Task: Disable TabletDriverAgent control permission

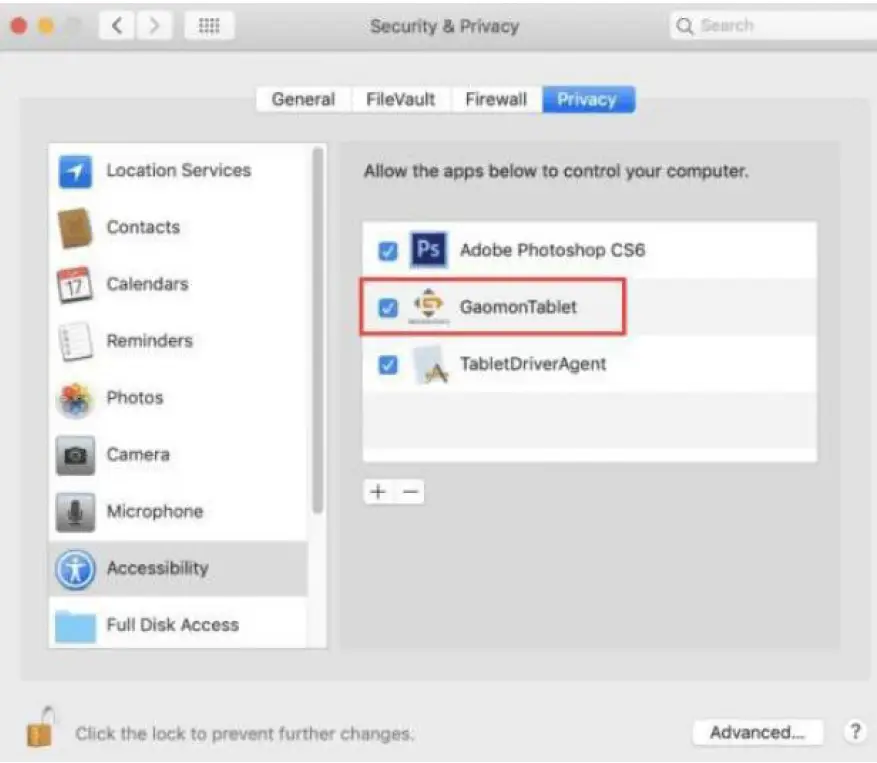Action: coord(388,365)
